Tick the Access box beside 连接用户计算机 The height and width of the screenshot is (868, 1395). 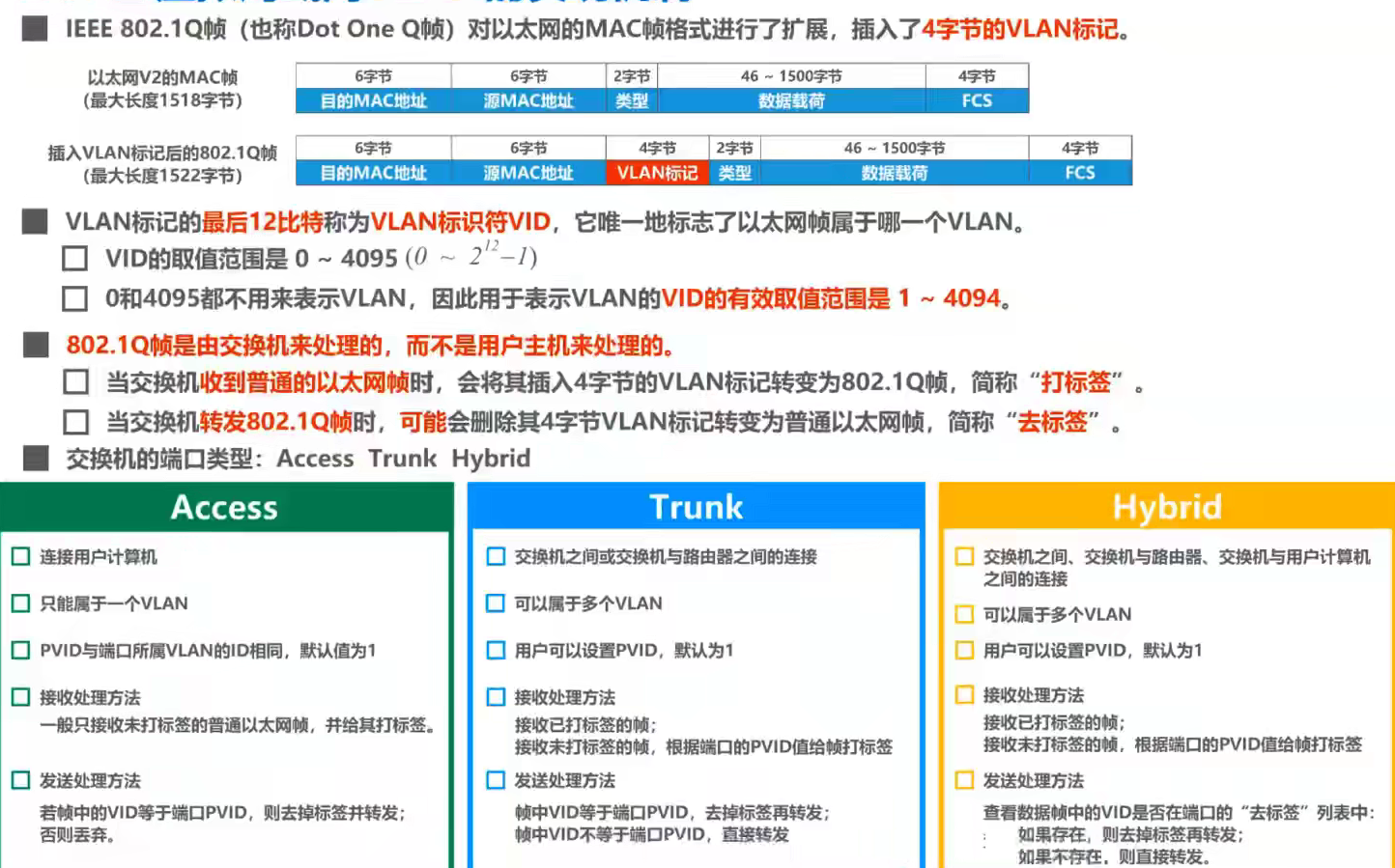click(20, 557)
